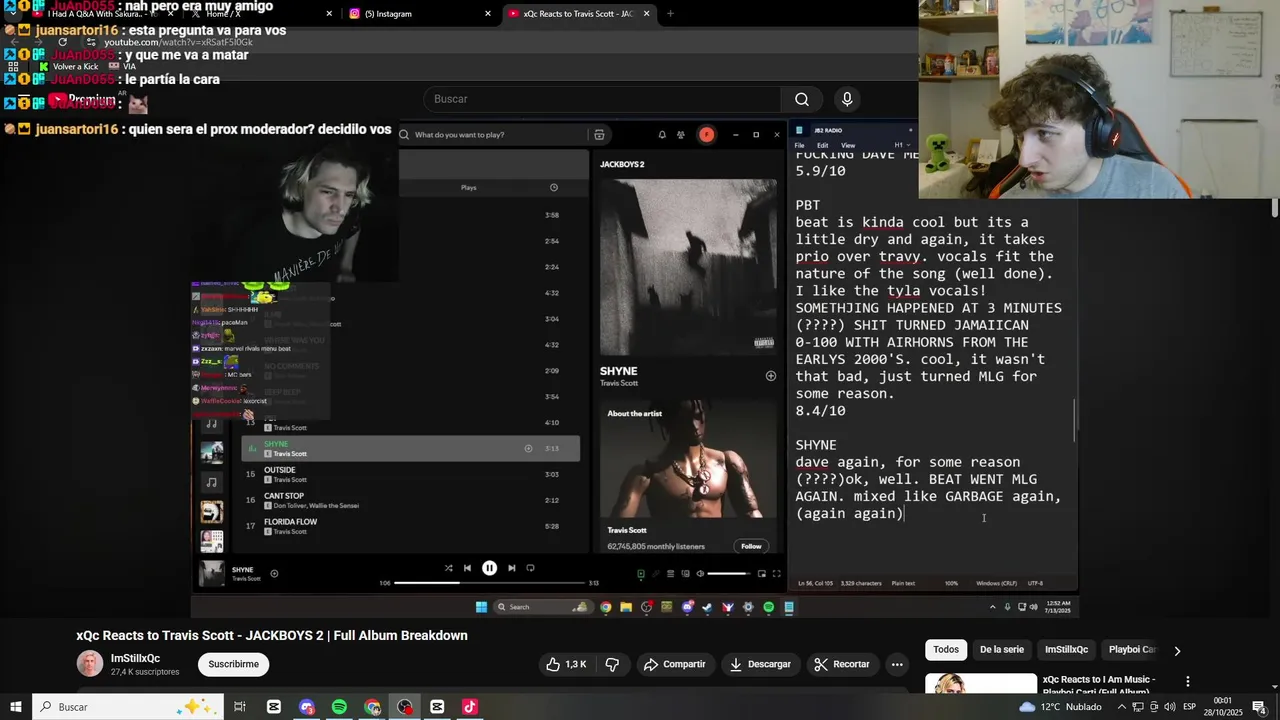Open the Windows Start menu
Image resolution: width=1280 pixels, height=720 pixels.
tap(16, 707)
